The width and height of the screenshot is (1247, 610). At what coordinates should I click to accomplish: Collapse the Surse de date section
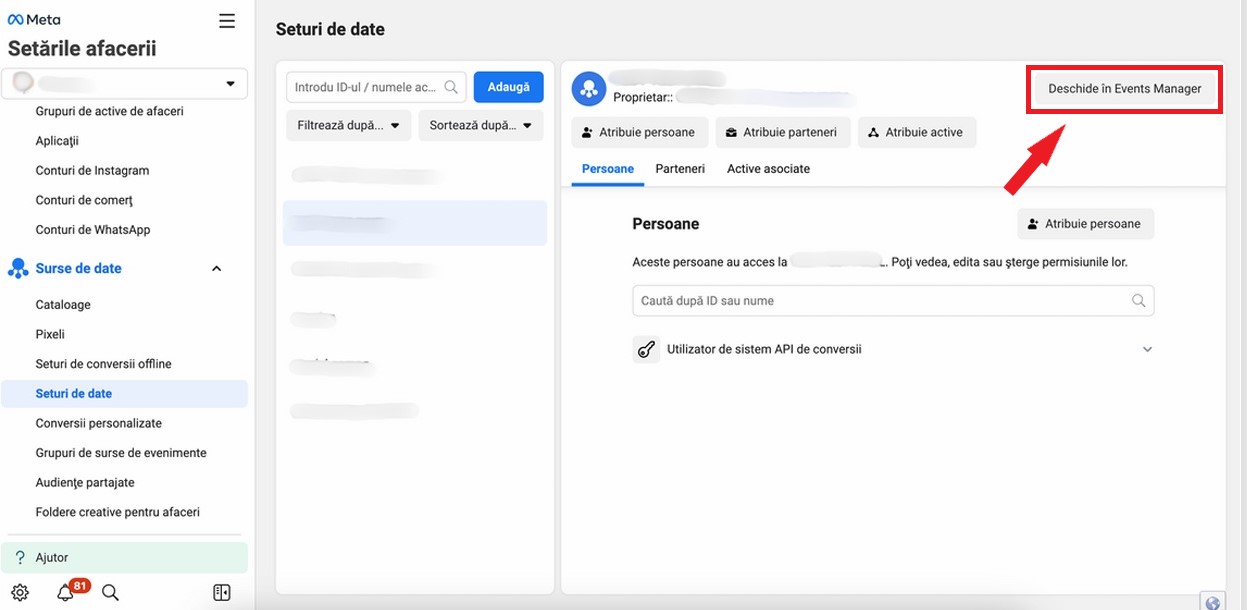(216, 269)
